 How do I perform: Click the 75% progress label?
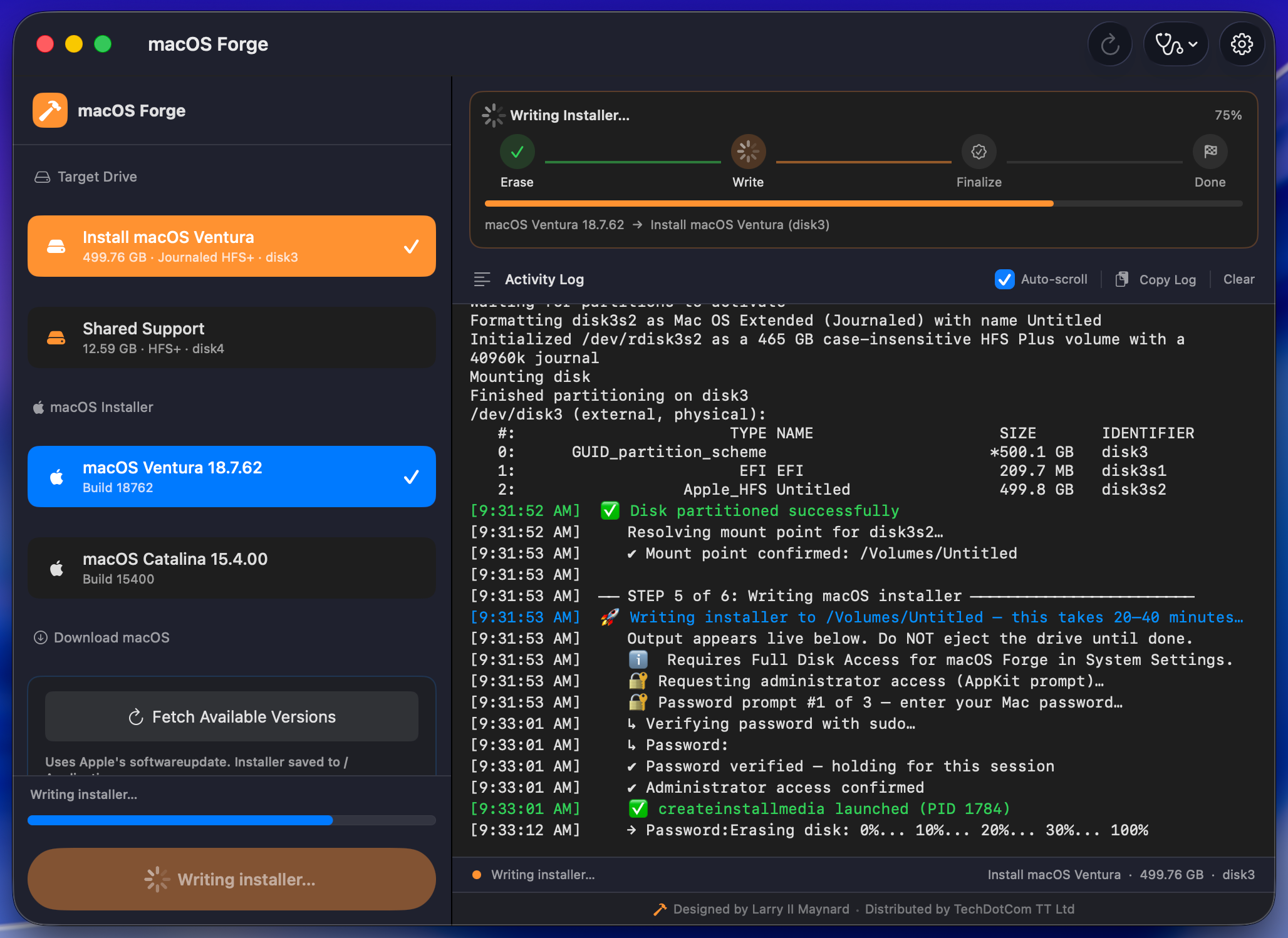coord(1228,115)
